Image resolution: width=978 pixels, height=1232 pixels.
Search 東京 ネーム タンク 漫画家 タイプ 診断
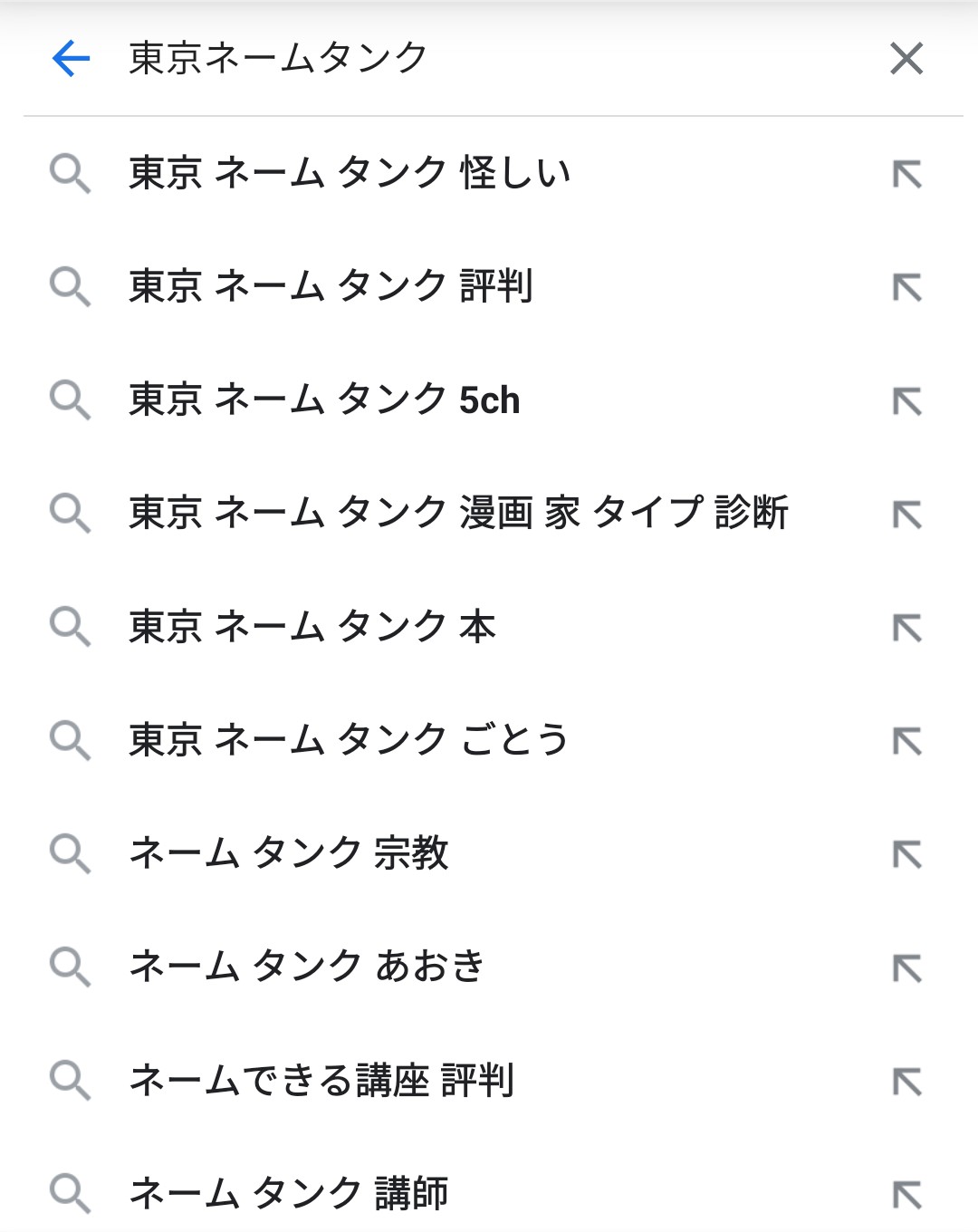coord(458,513)
